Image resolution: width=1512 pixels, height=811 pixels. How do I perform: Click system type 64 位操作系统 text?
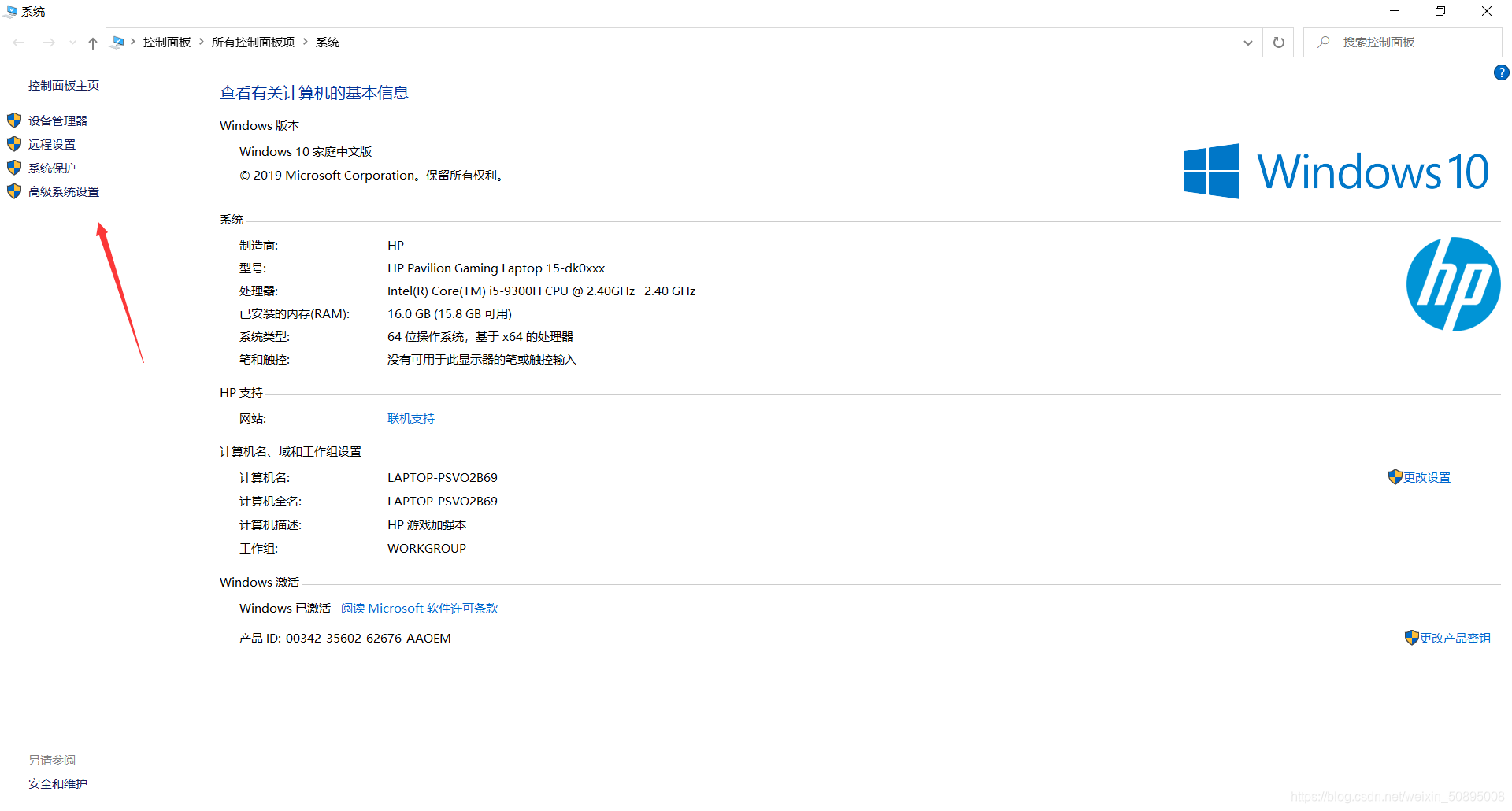click(x=480, y=337)
